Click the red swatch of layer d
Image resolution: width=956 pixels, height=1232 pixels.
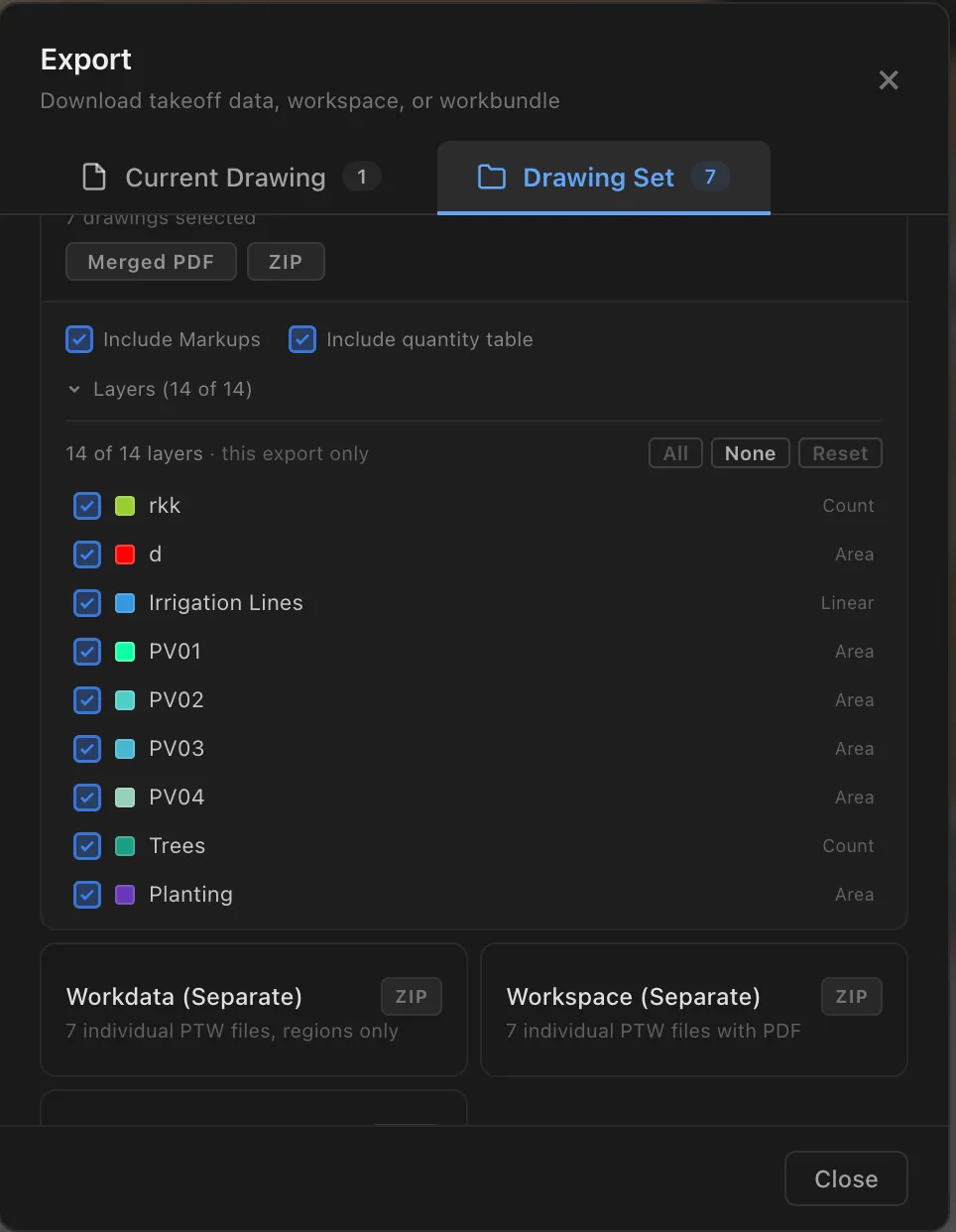point(125,554)
